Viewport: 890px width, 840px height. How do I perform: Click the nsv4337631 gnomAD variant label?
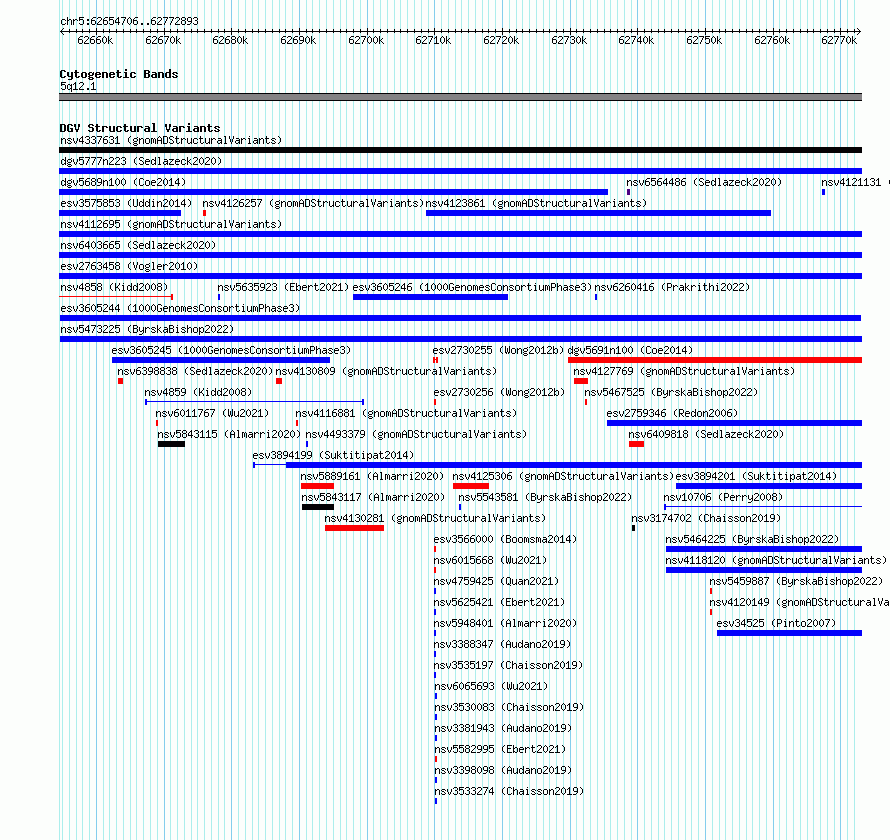click(171, 140)
